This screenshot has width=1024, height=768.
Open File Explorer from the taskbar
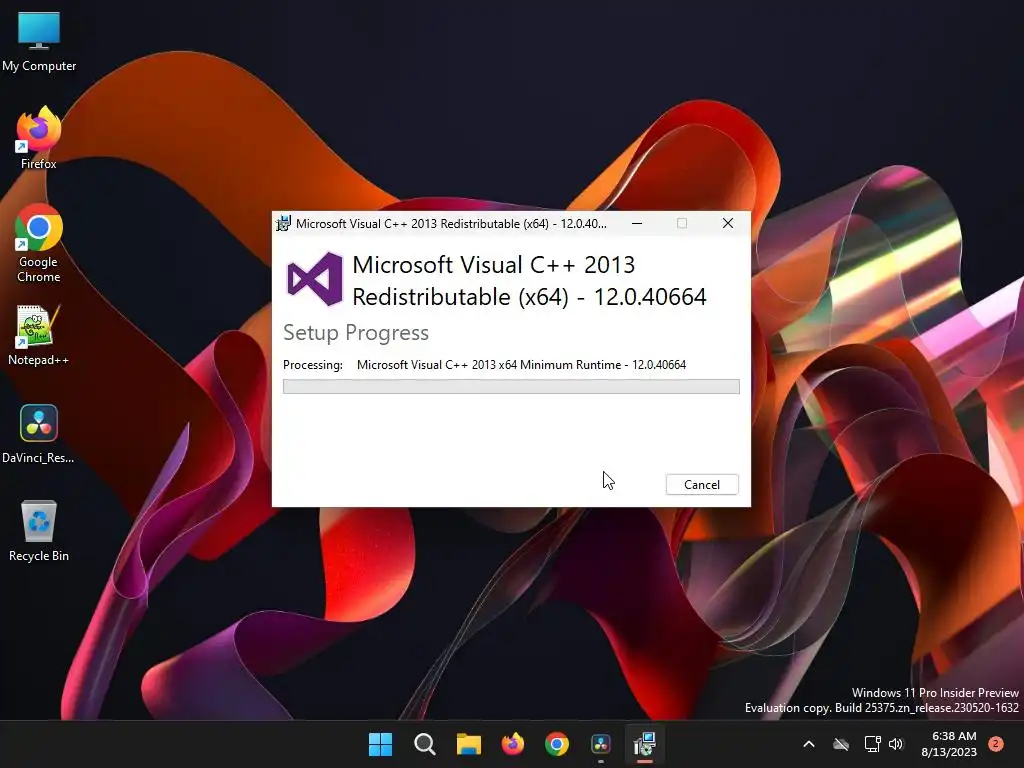[x=468, y=744]
